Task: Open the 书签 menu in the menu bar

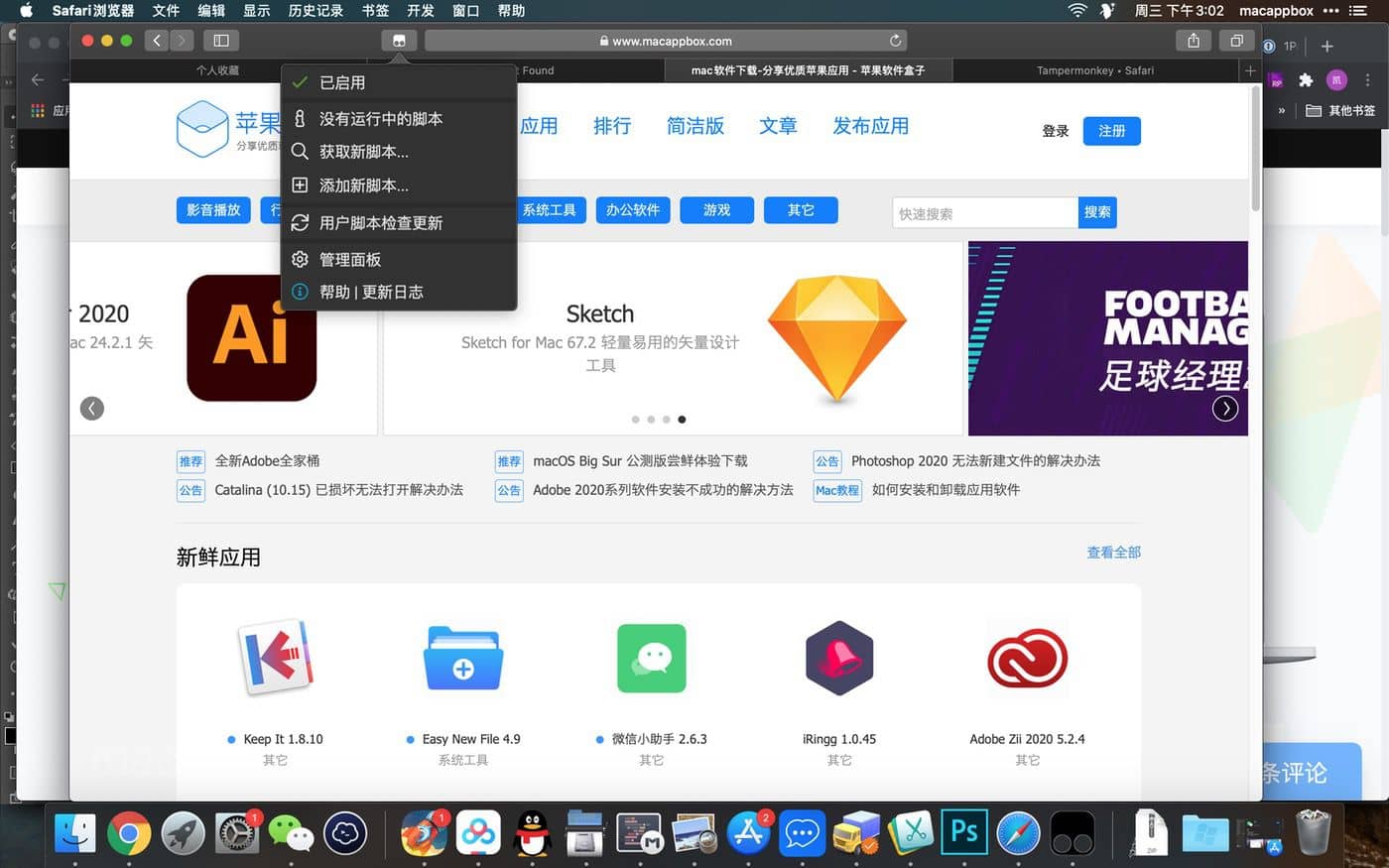Action: point(375,11)
